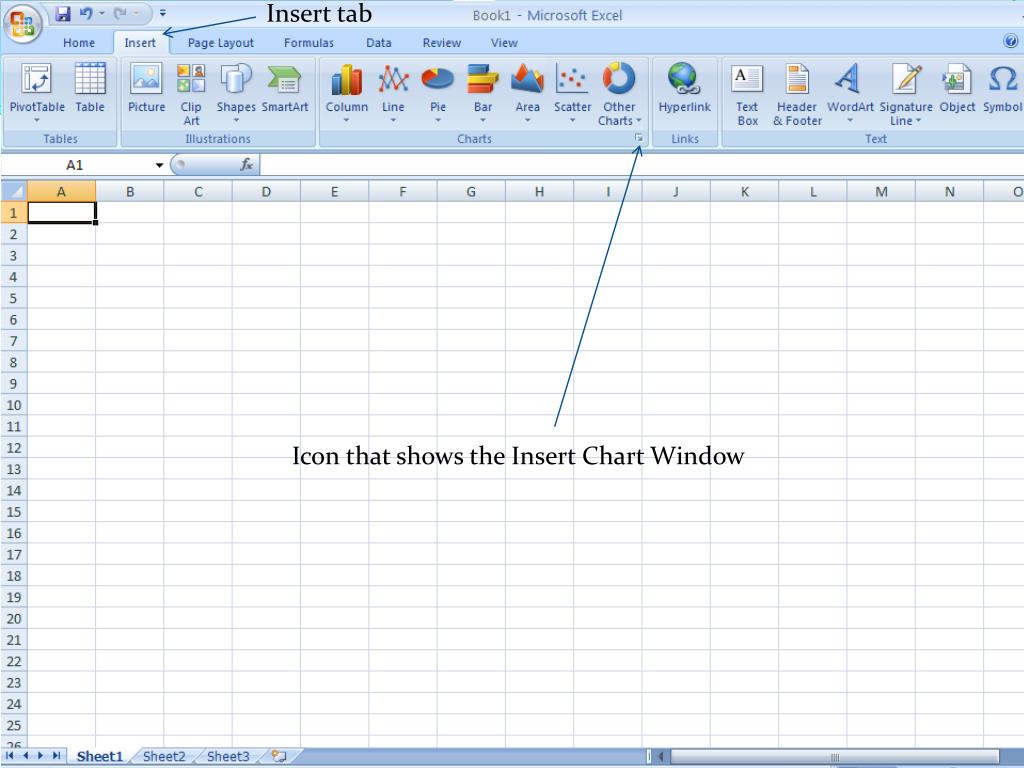Insert an Area chart
Image resolution: width=1024 pixels, height=768 pixels.
pyautogui.click(x=527, y=92)
